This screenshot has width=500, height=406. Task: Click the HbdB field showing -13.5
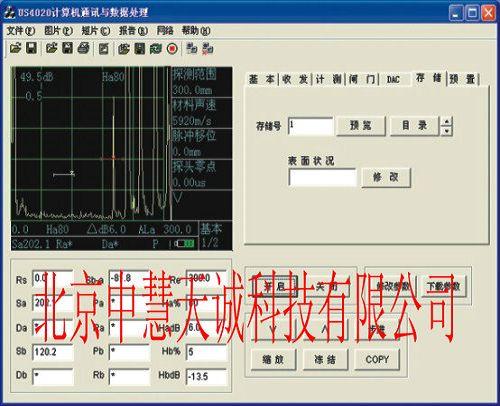point(207,377)
